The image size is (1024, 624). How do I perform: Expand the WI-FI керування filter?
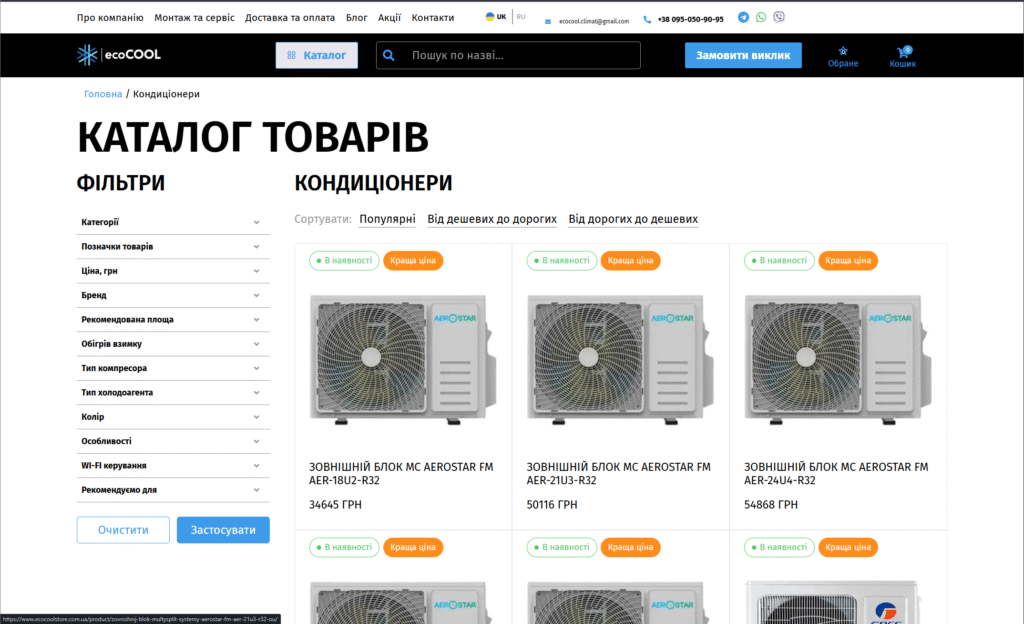pos(173,465)
